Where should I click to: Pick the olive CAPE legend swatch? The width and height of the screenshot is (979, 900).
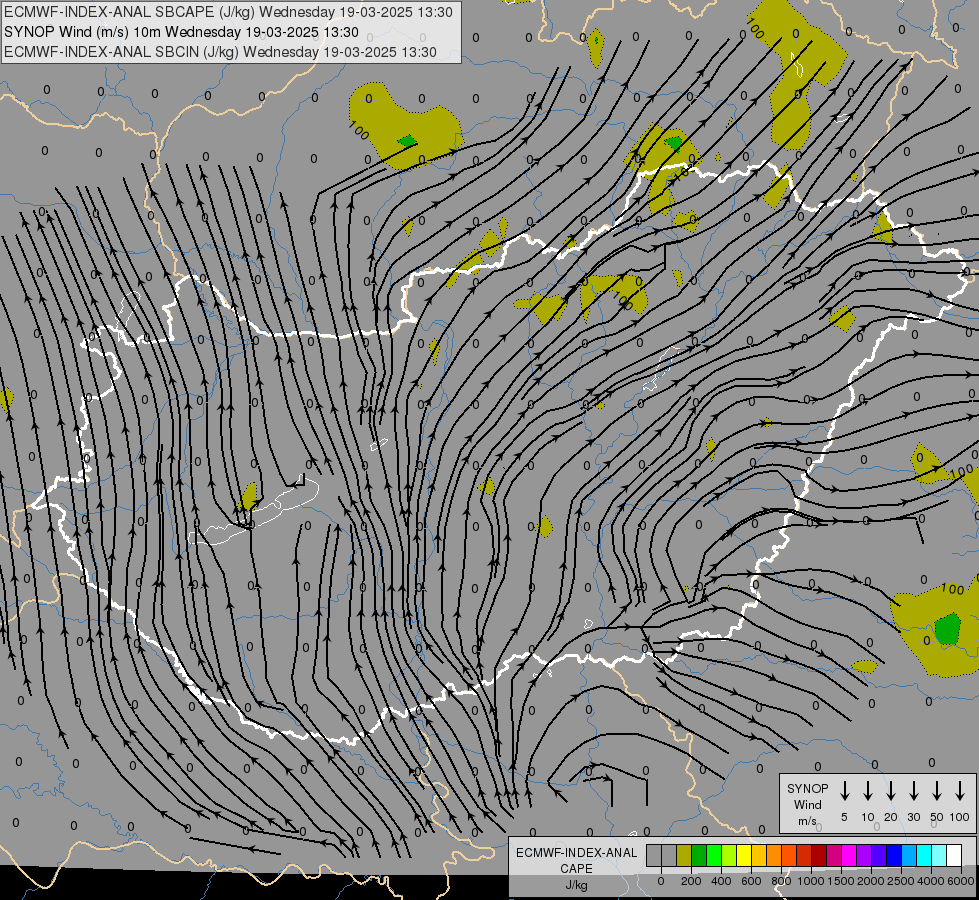pyautogui.click(x=684, y=856)
